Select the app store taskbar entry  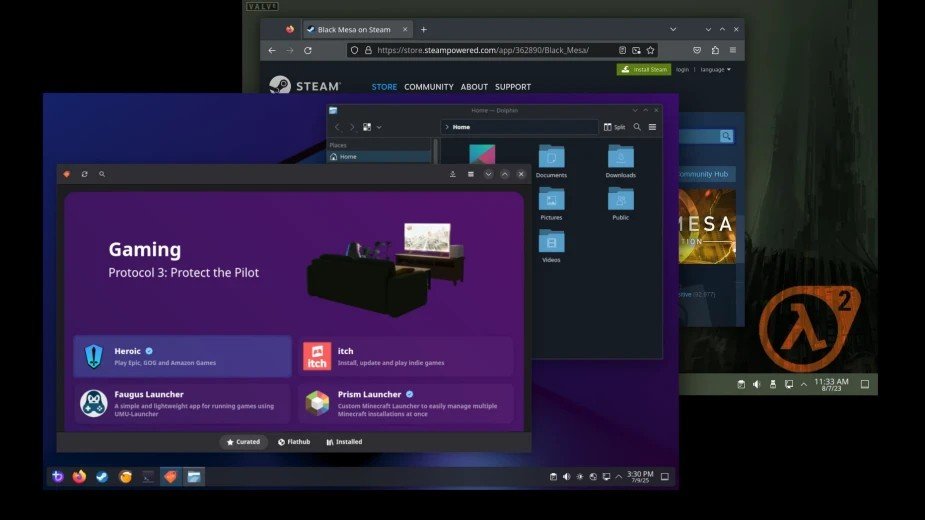170,476
